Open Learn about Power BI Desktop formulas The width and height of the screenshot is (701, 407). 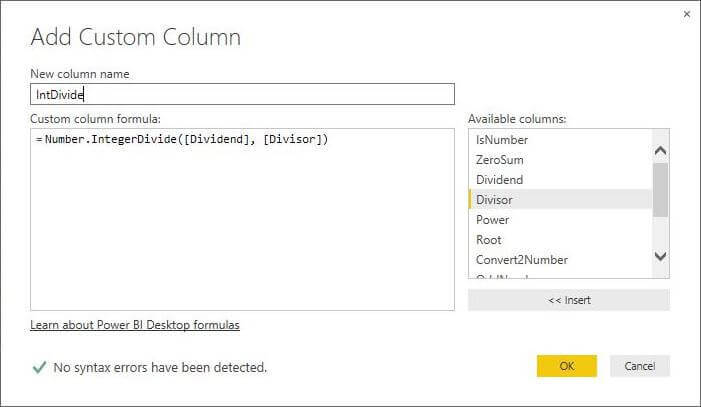135,325
